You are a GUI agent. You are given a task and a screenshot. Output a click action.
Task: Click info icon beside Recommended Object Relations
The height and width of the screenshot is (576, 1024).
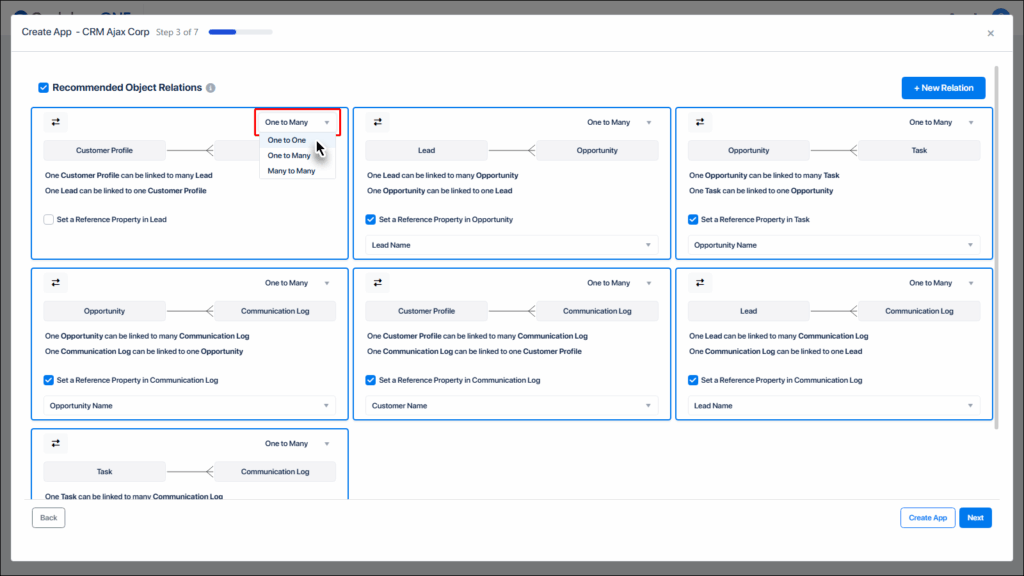[210, 88]
